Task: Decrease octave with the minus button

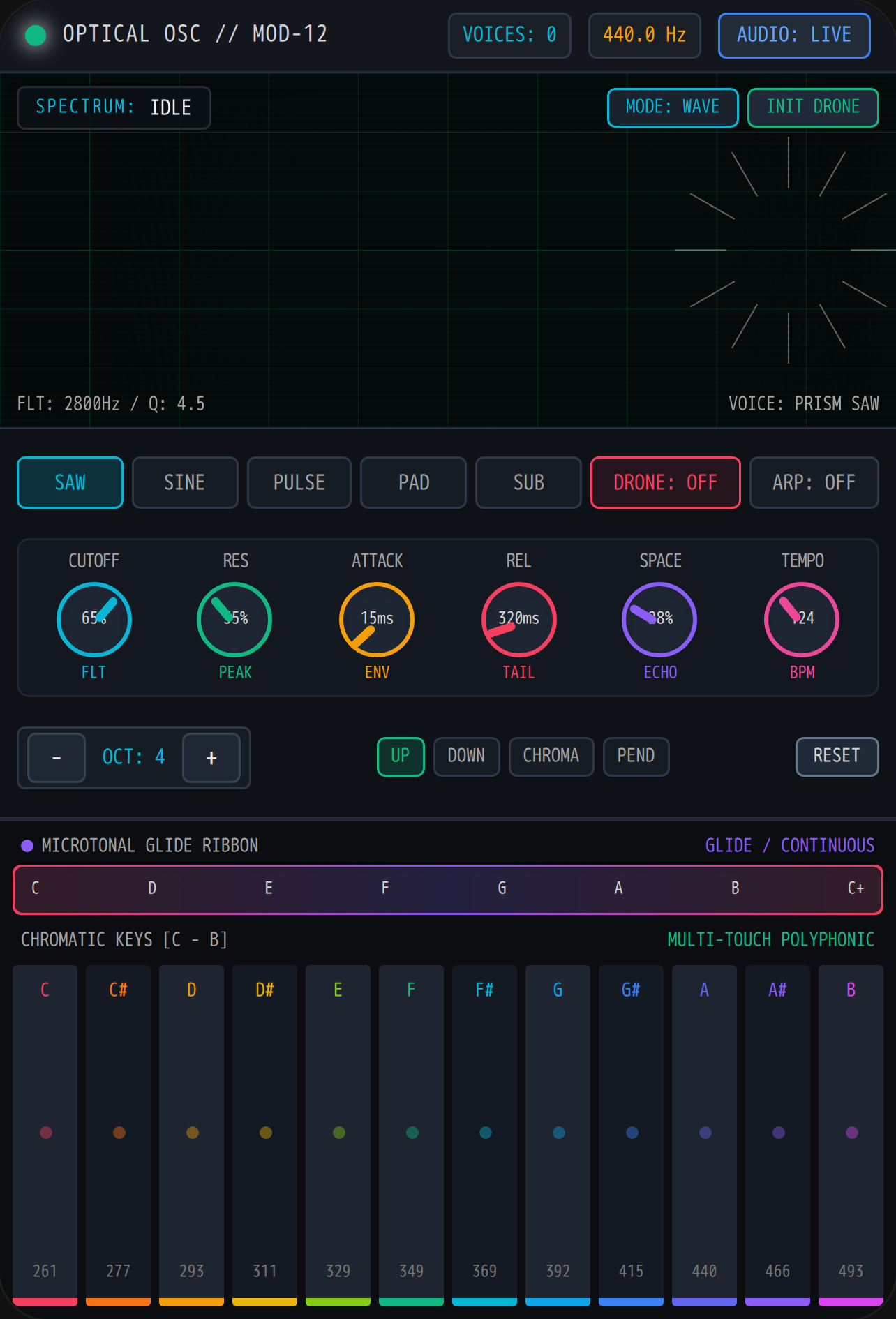Action: coord(57,758)
